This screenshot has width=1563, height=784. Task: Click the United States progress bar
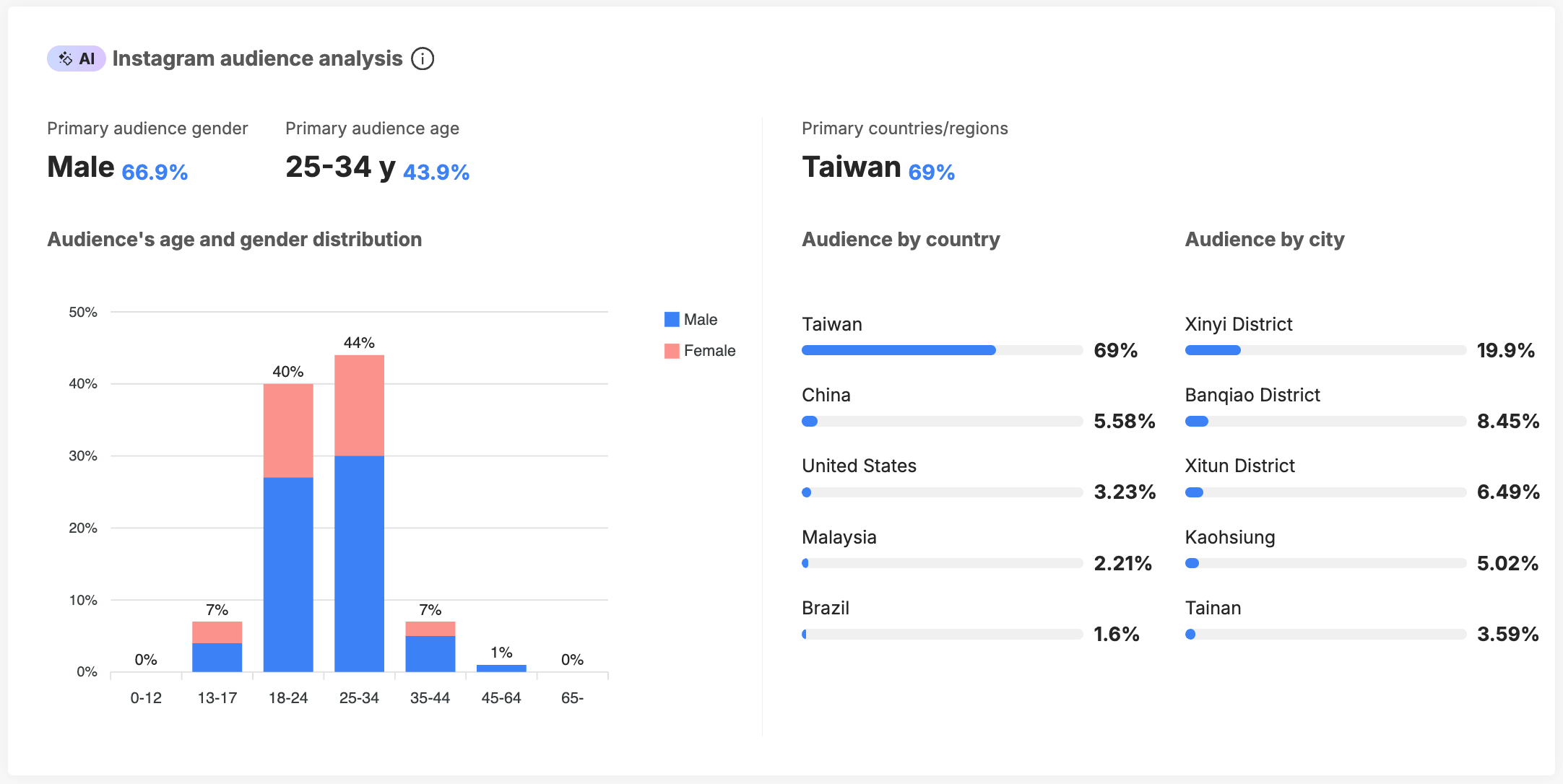point(942,492)
